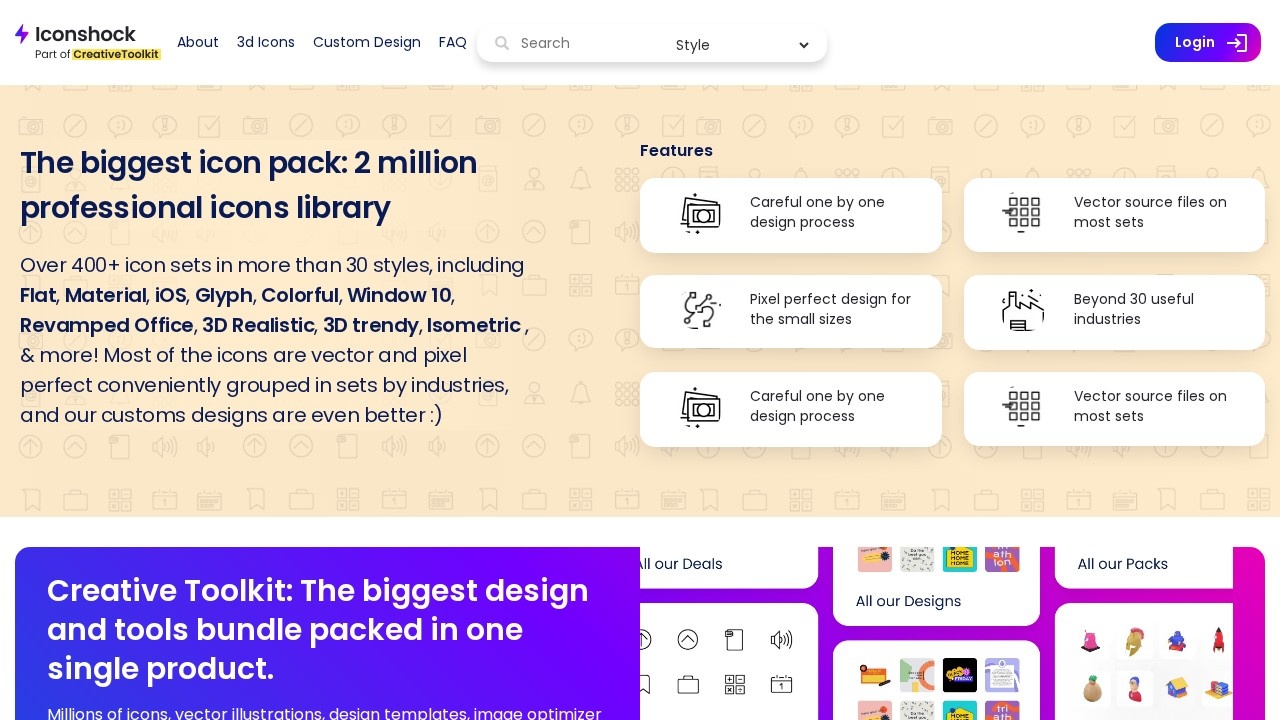Follow the Revamped Office style link
This screenshot has height=720, width=1280.
click(x=107, y=325)
